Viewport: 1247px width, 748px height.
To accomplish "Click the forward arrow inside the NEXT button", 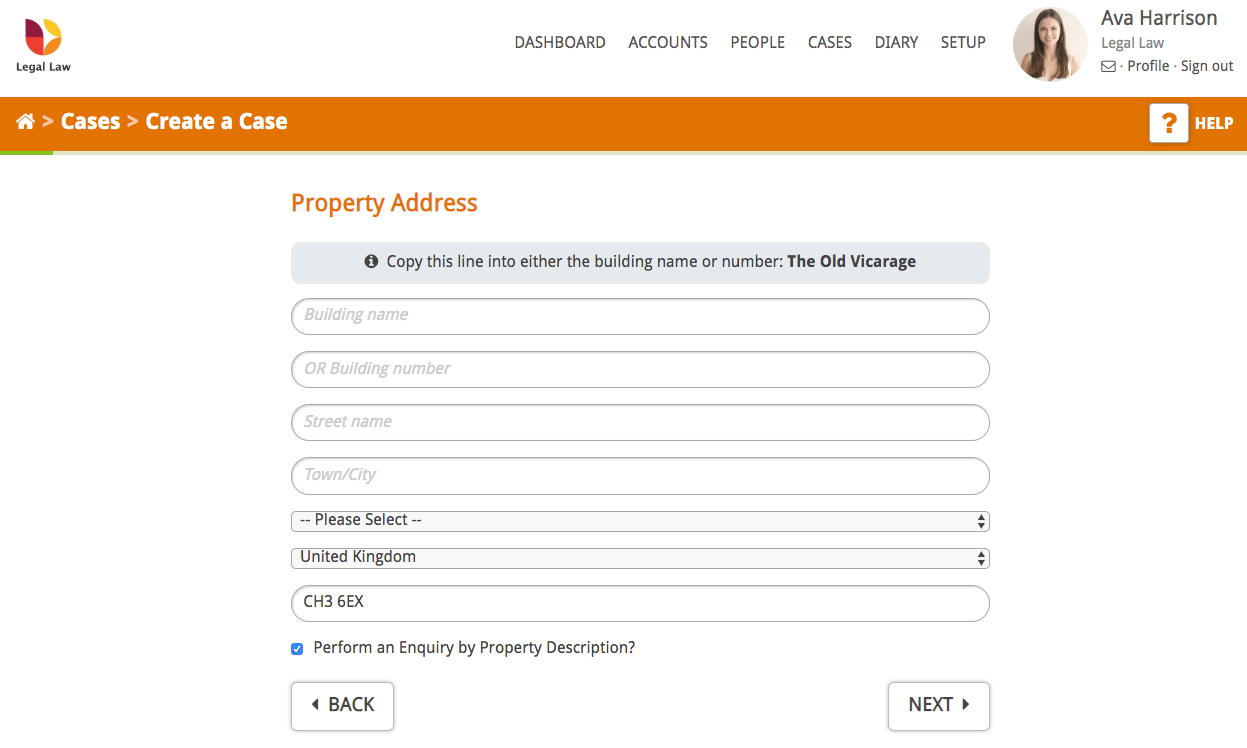I will [964, 706].
